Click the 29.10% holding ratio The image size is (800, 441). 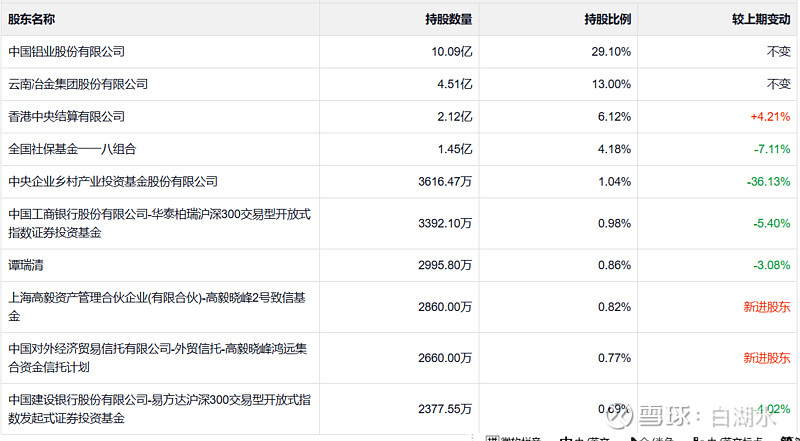tap(611, 52)
